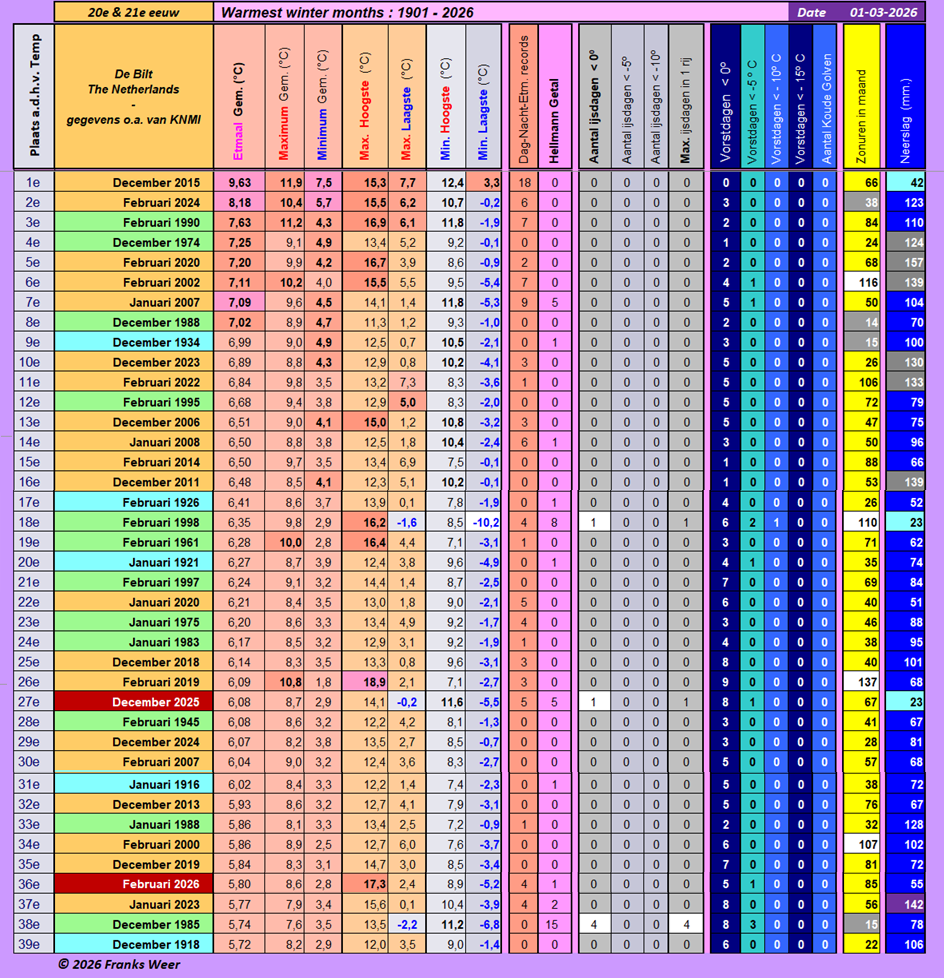Select the "Etmaal Gem. (°C)" column header
944x978 pixels.
pos(238,97)
